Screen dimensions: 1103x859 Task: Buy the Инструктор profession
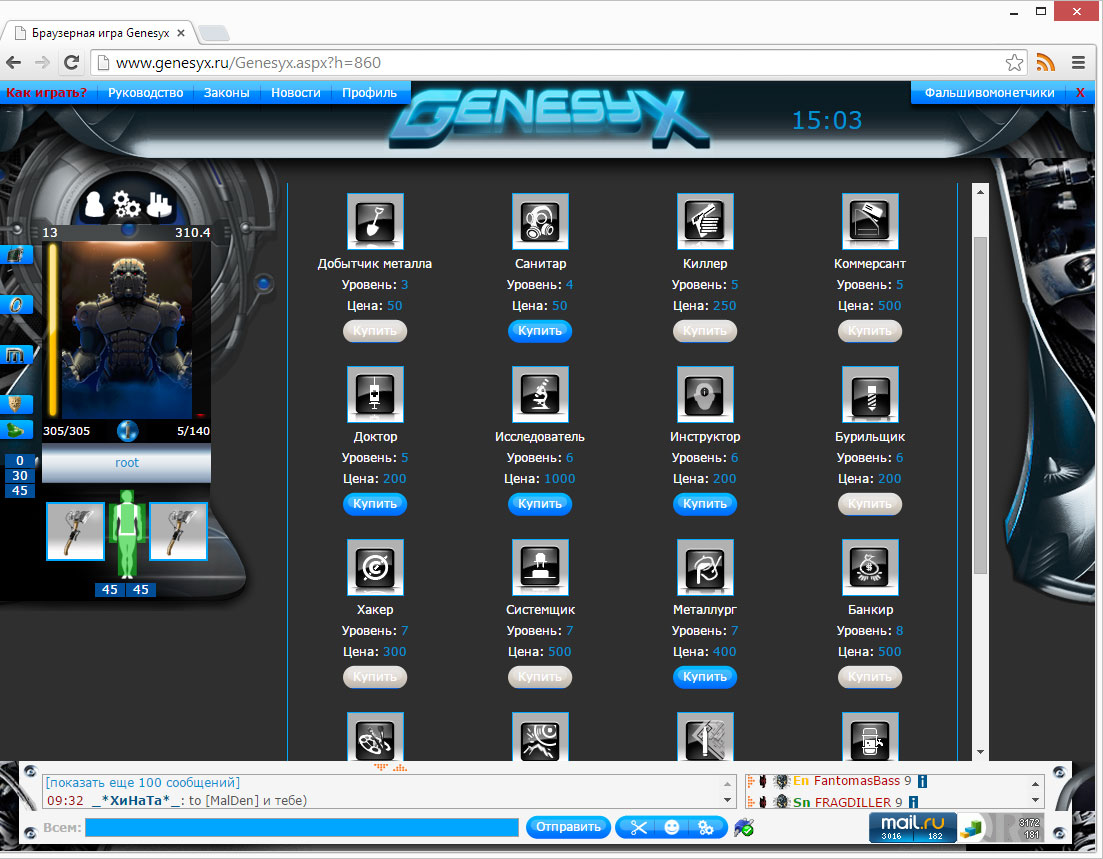tap(705, 504)
